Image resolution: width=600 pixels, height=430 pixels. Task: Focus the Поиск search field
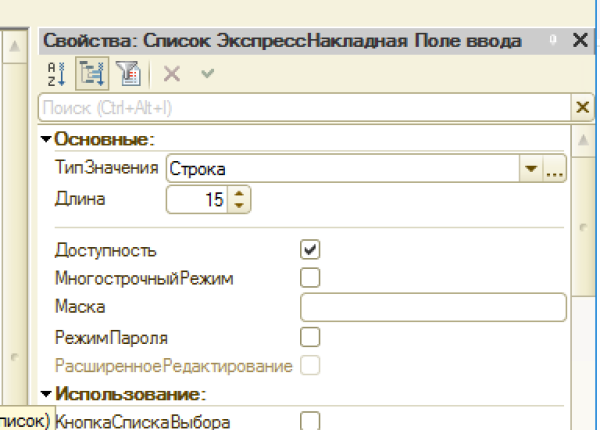point(300,106)
